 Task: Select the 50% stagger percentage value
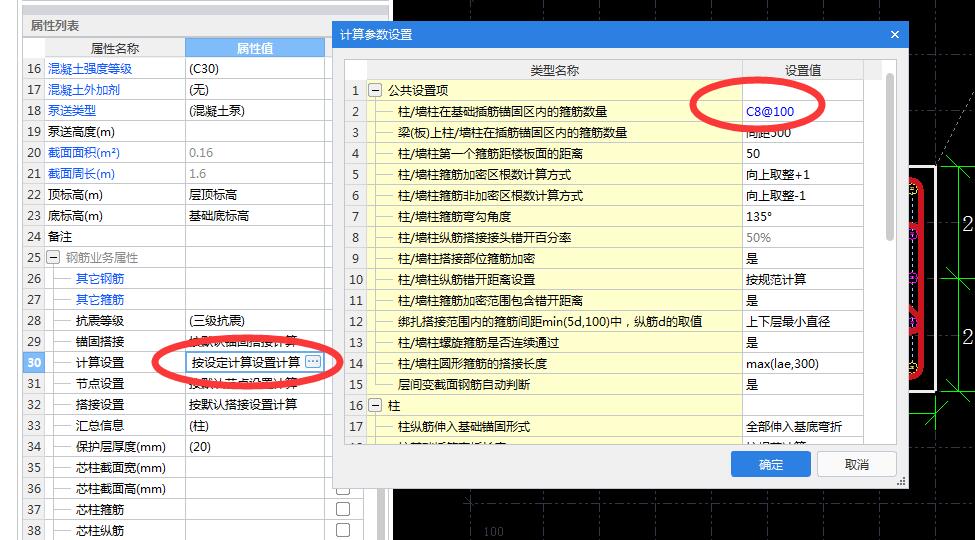click(803, 238)
